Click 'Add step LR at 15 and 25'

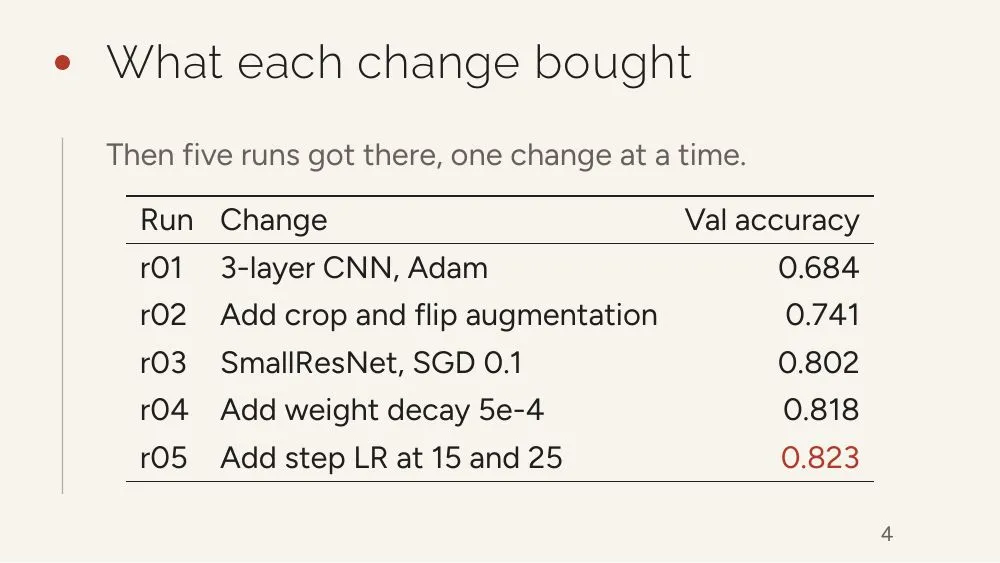click(392, 458)
